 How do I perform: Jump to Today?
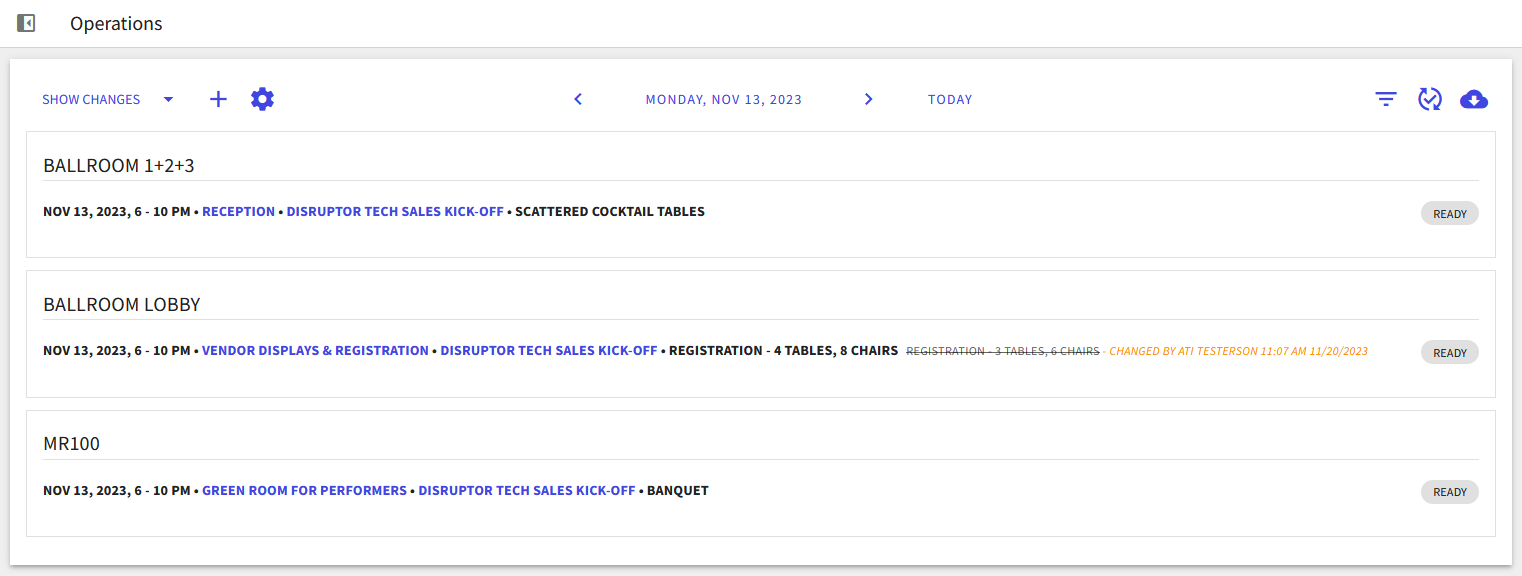pyautogui.click(x=950, y=99)
